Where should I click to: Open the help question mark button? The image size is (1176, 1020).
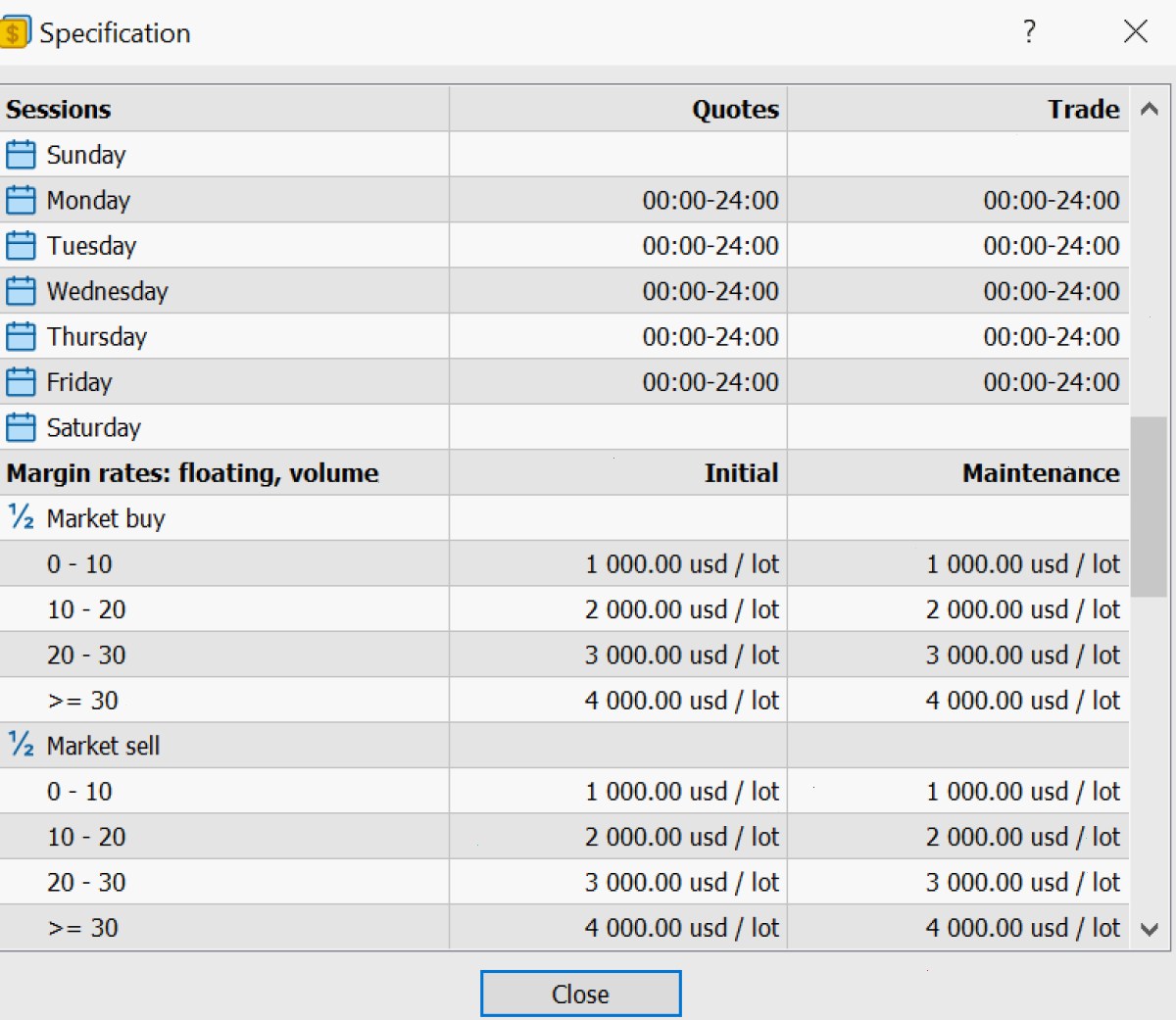point(1029,32)
